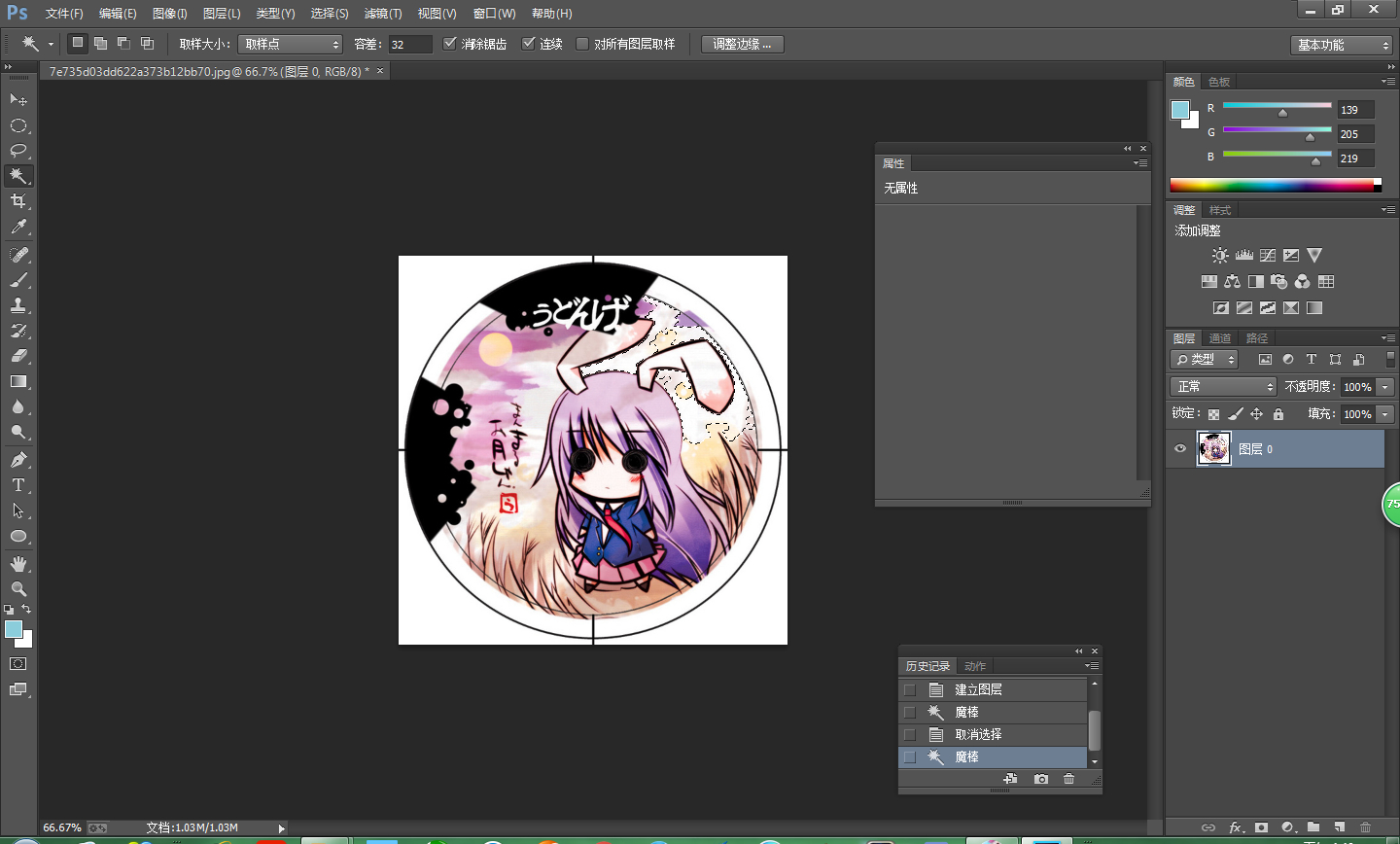Viewport: 1400px width, 844px height.
Task: Toggle the 消除锯齿 checkbox
Action: coord(450,44)
